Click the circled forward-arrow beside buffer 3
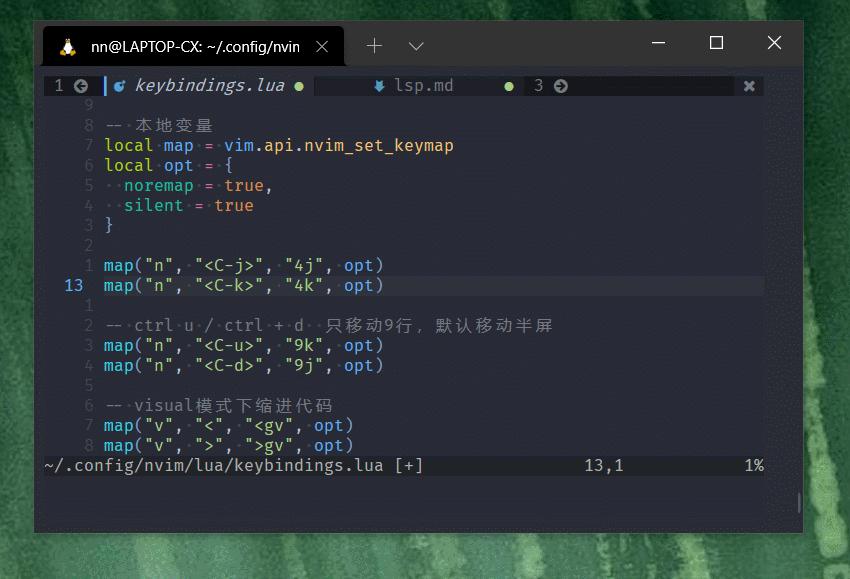Viewport: 850px width, 579px height. 559,85
